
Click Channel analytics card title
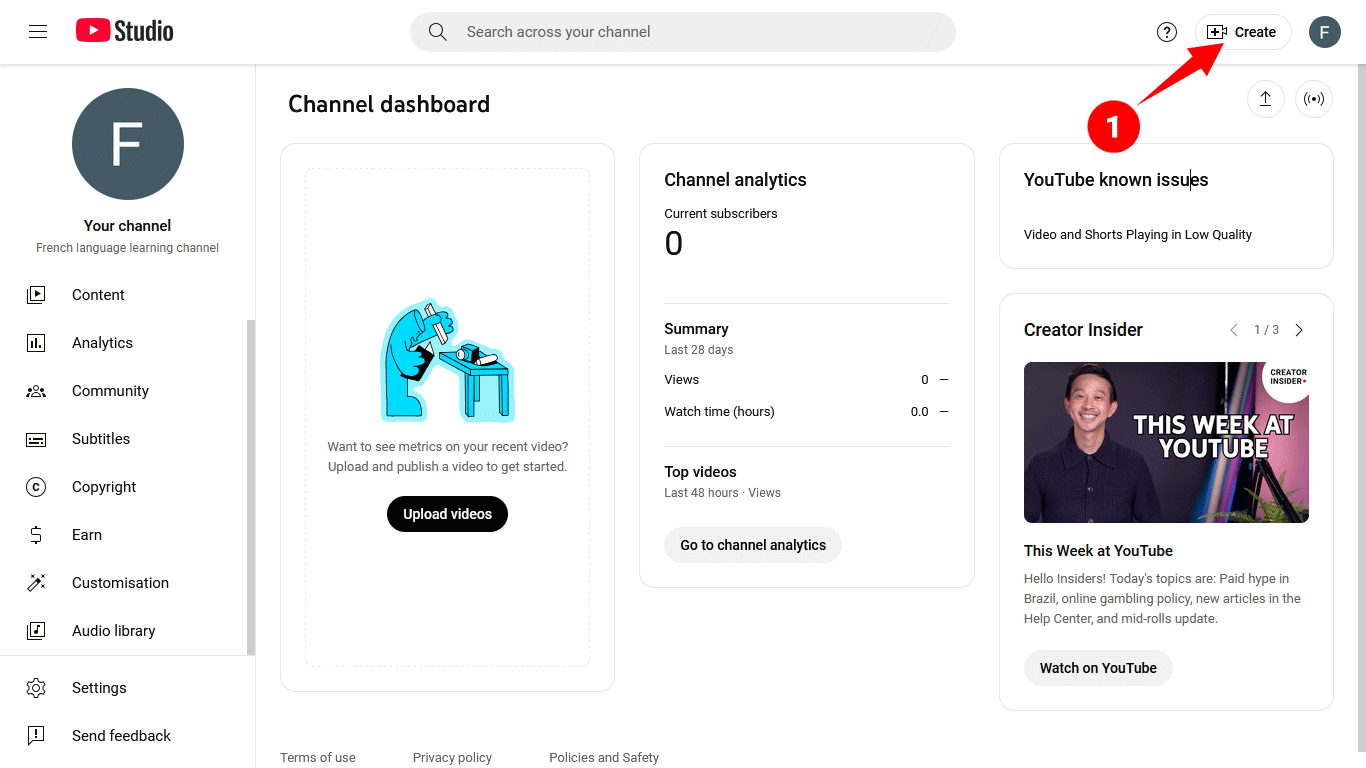coord(735,180)
